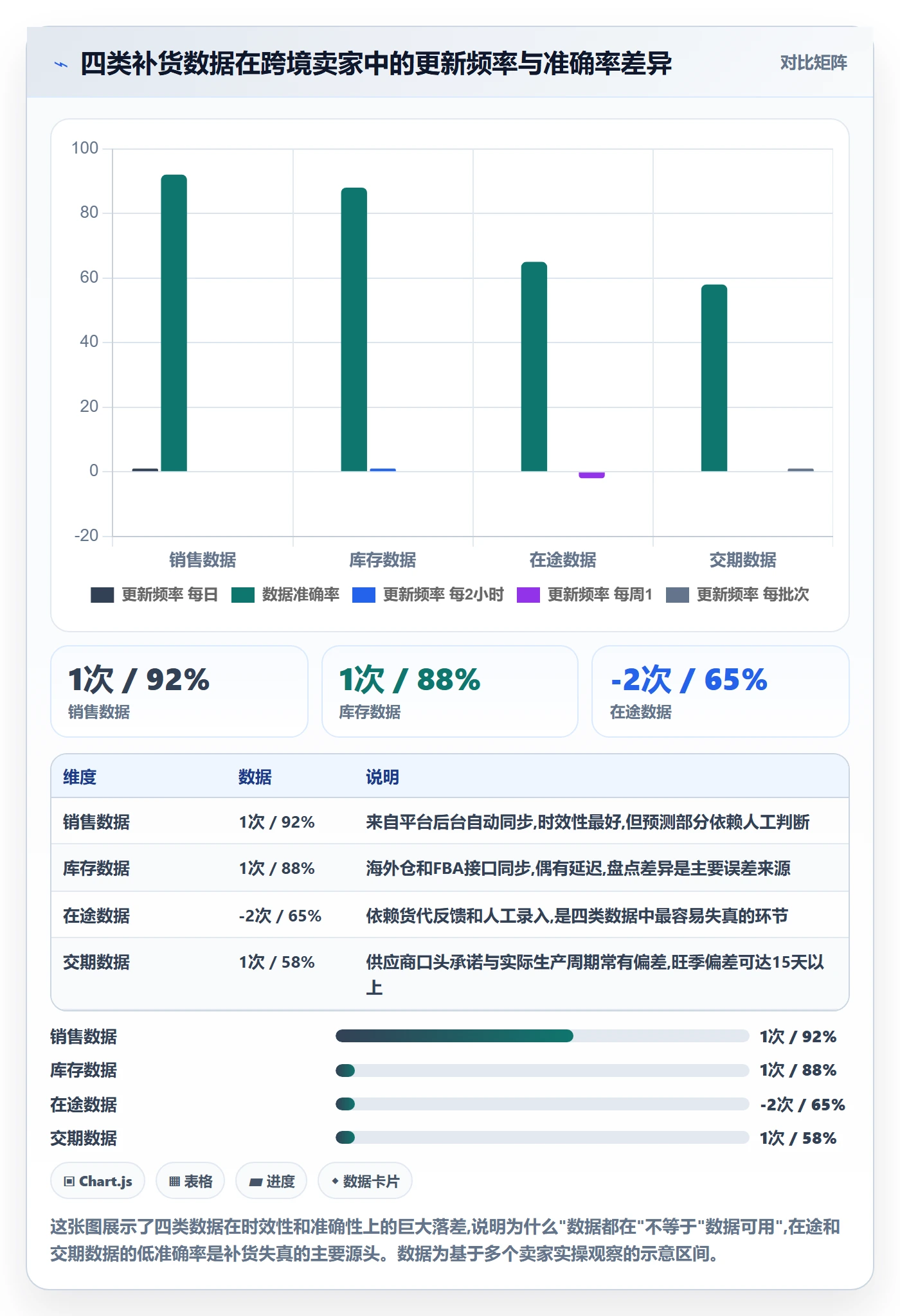Click the green 销售数据 accuracy bar in chart

[174, 323]
